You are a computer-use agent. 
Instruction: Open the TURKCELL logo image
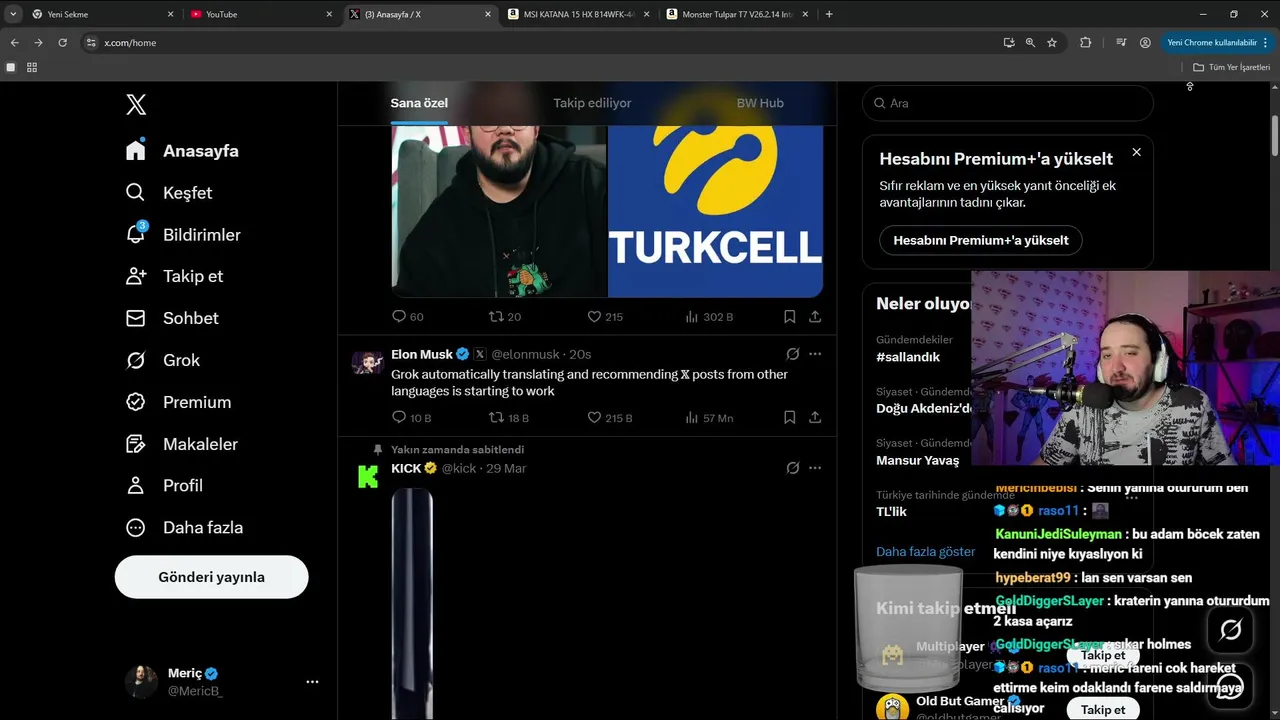tap(715, 211)
